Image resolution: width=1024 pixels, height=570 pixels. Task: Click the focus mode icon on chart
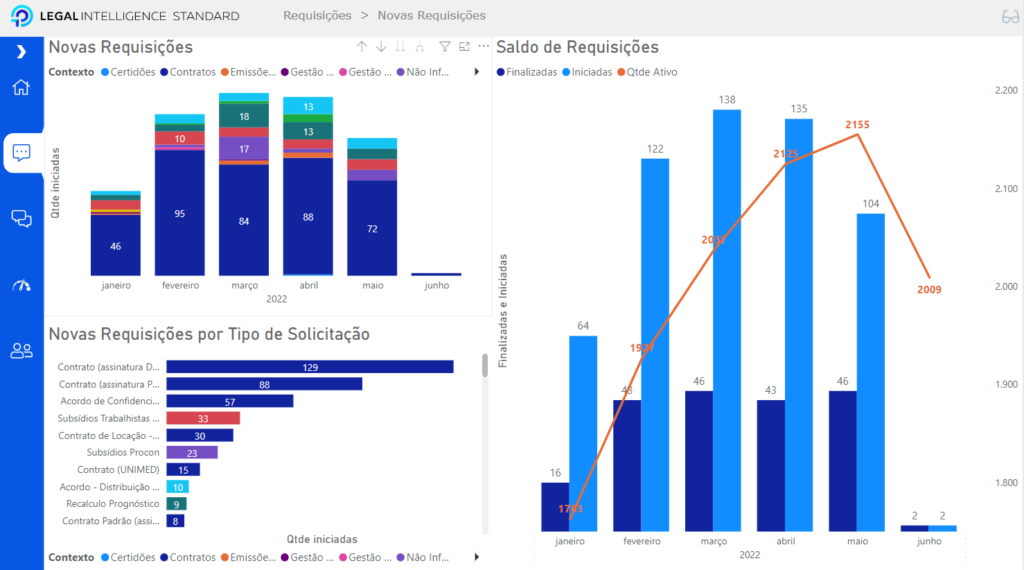click(464, 47)
